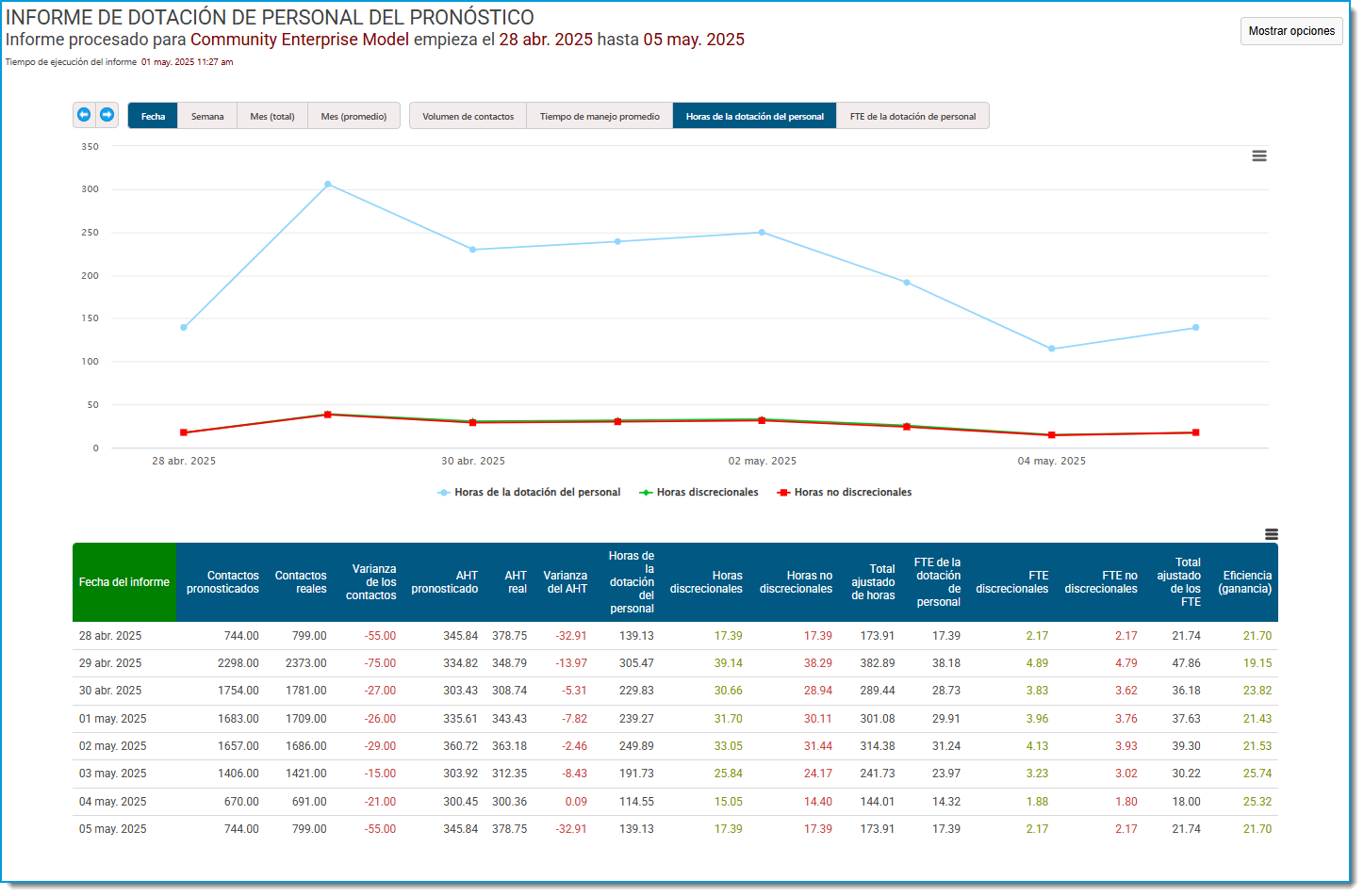Screen dimensions: 1364x896
Task: Sort by Contactos pronosticados column header
Action: tap(222, 582)
